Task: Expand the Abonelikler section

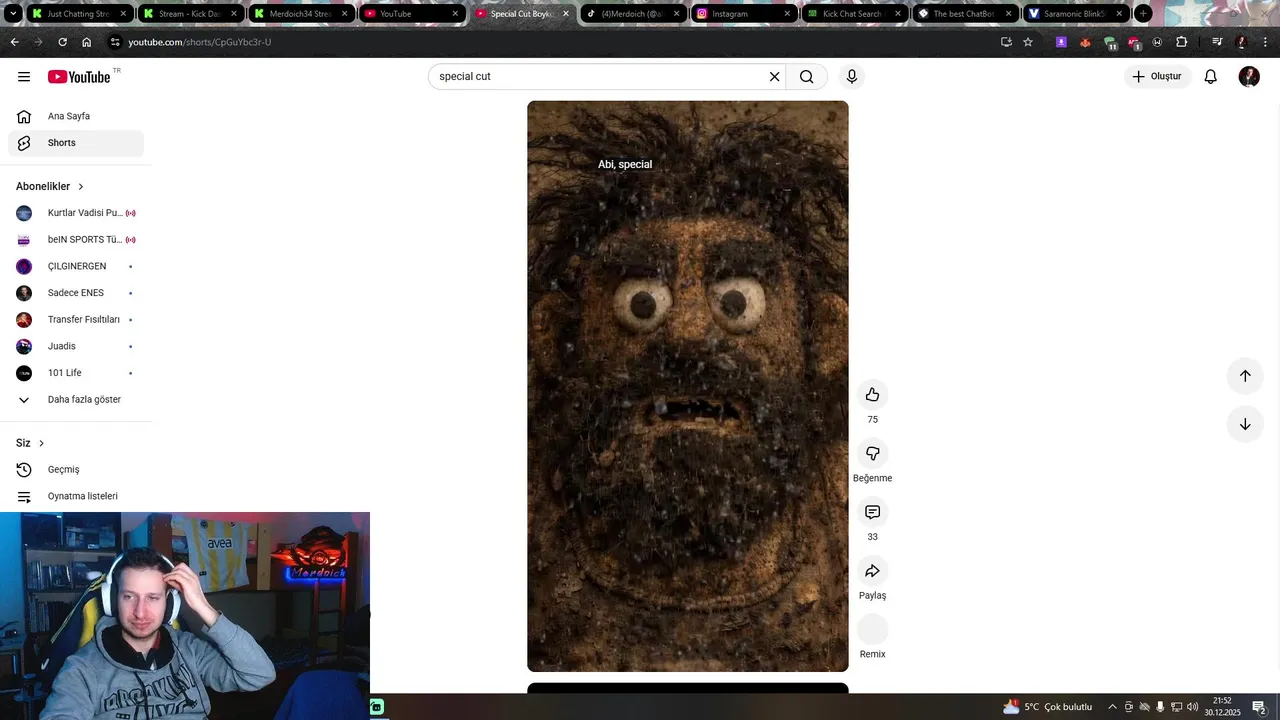Action: click(50, 187)
